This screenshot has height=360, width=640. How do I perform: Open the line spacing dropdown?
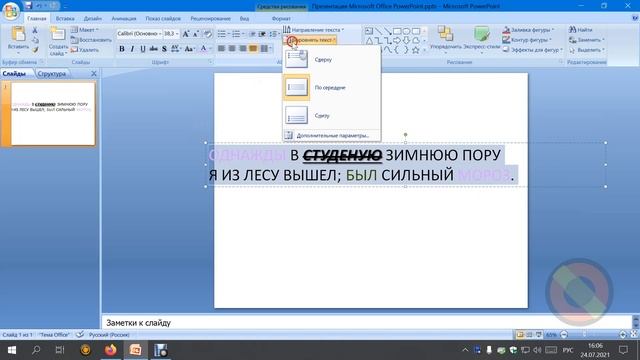[274, 34]
